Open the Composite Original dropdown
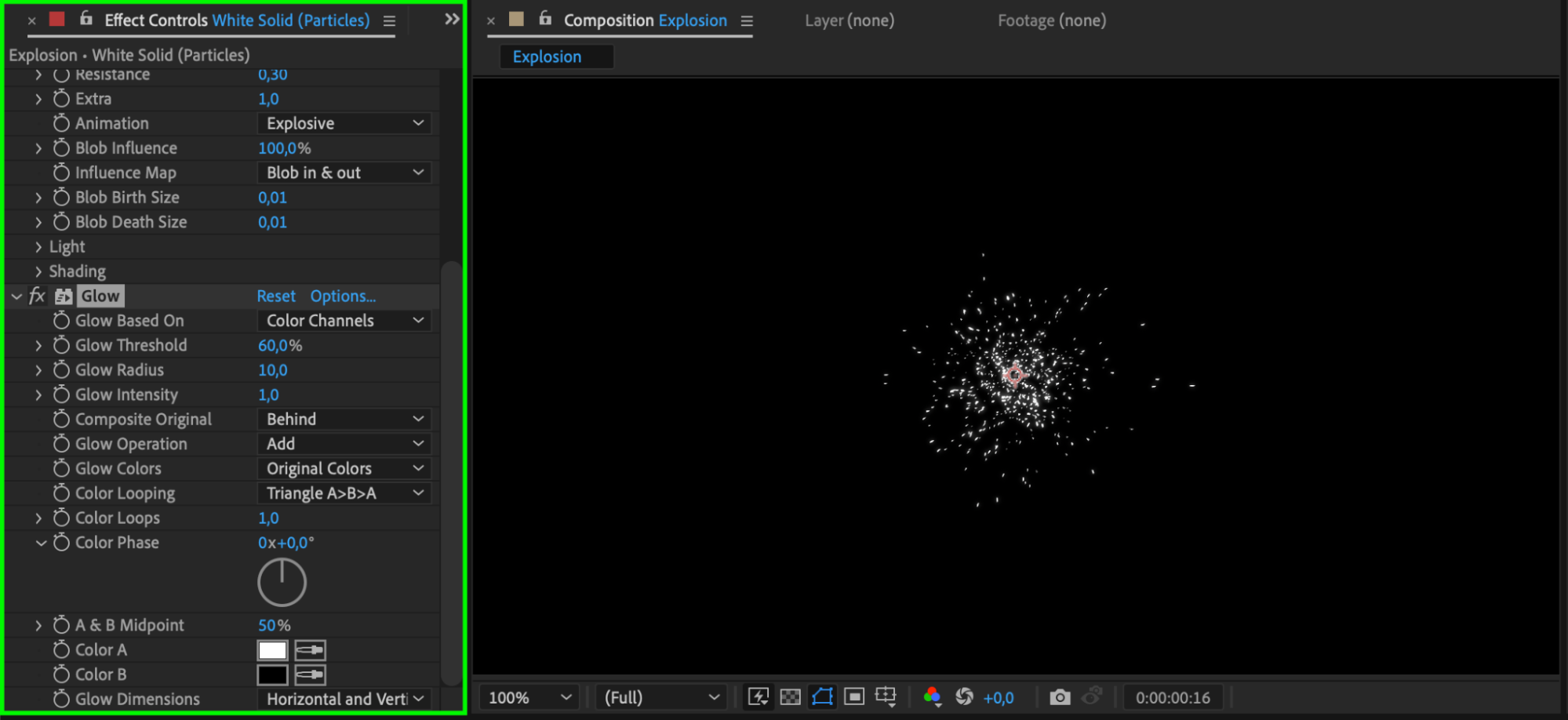This screenshot has height=720, width=1568. coord(344,420)
